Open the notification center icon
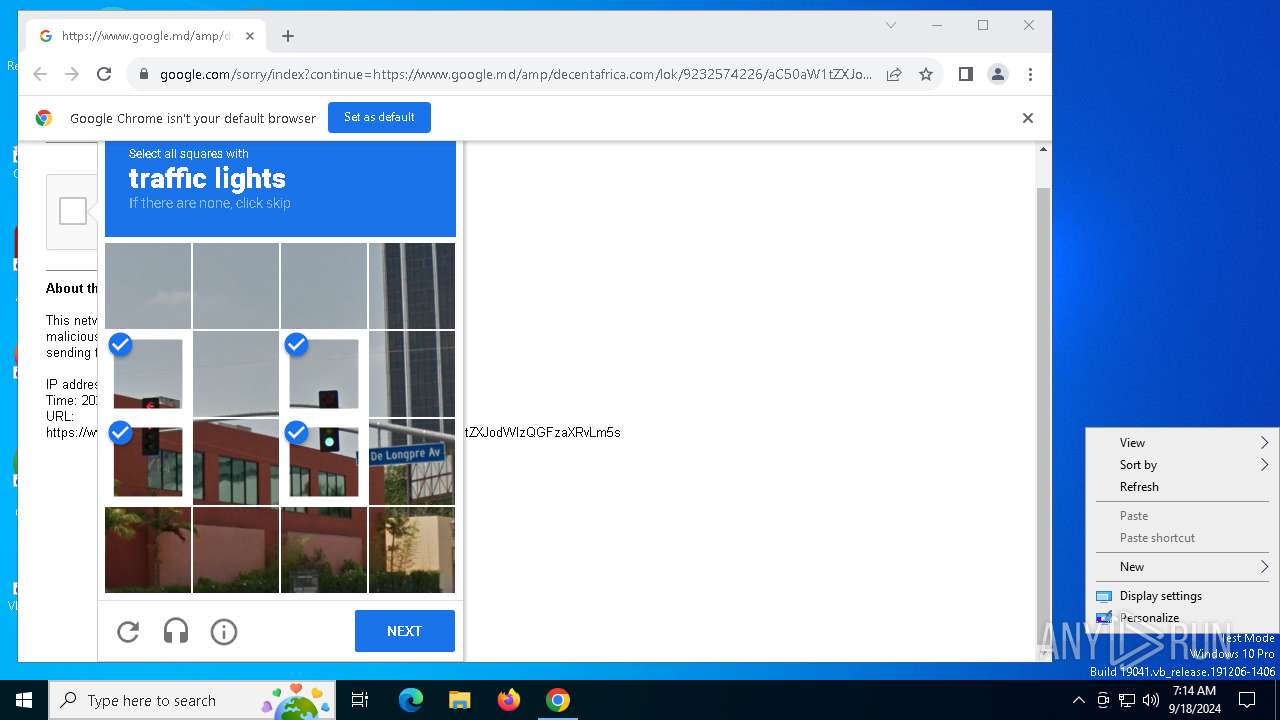Image resolution: width=1280 pixels, height=720 pixels. tap(1247, 700)
